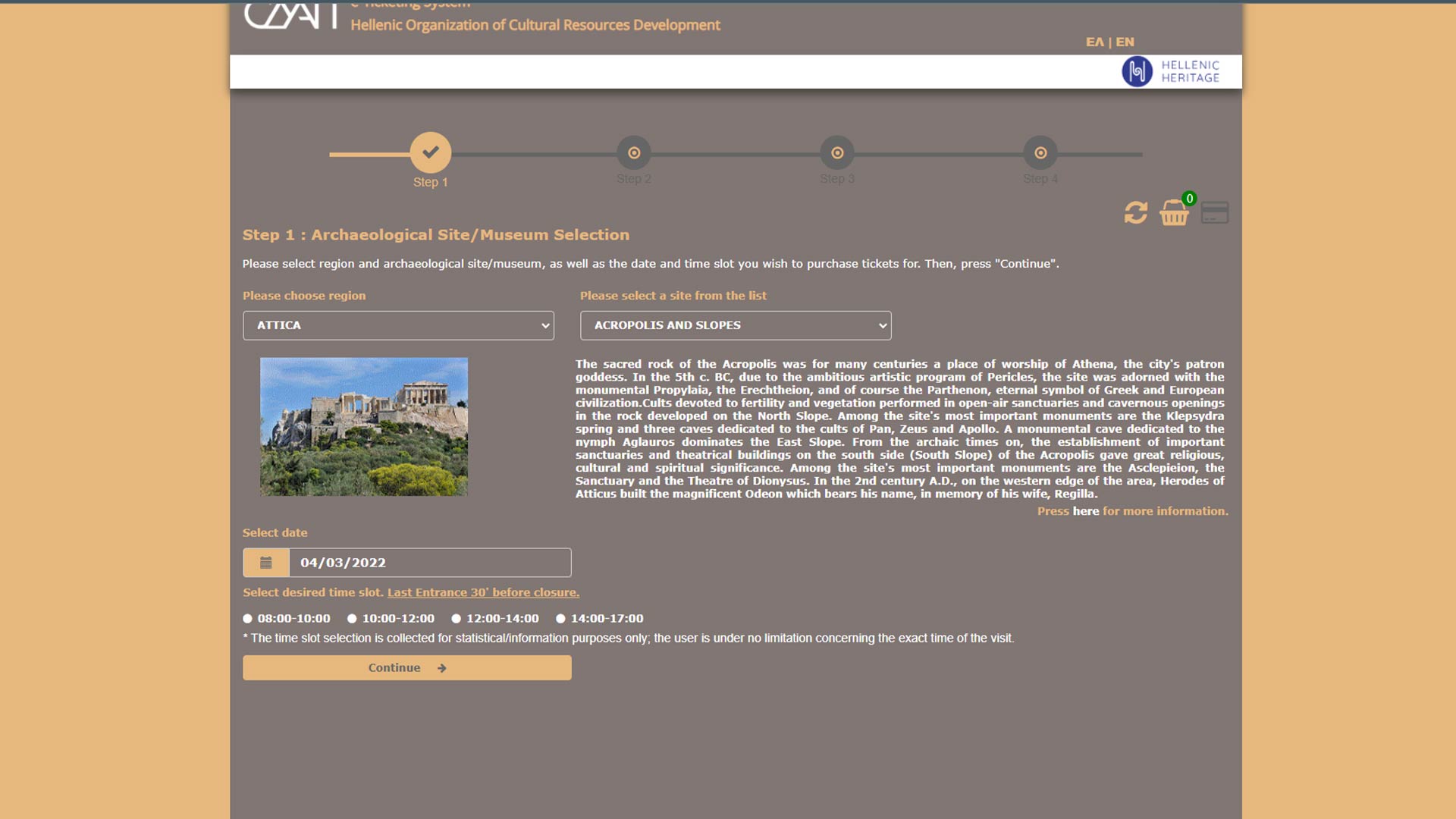Click the Hellenic Heritage logo
This screenshot has width=1456, height=819.
click(x=1171, y=71)
